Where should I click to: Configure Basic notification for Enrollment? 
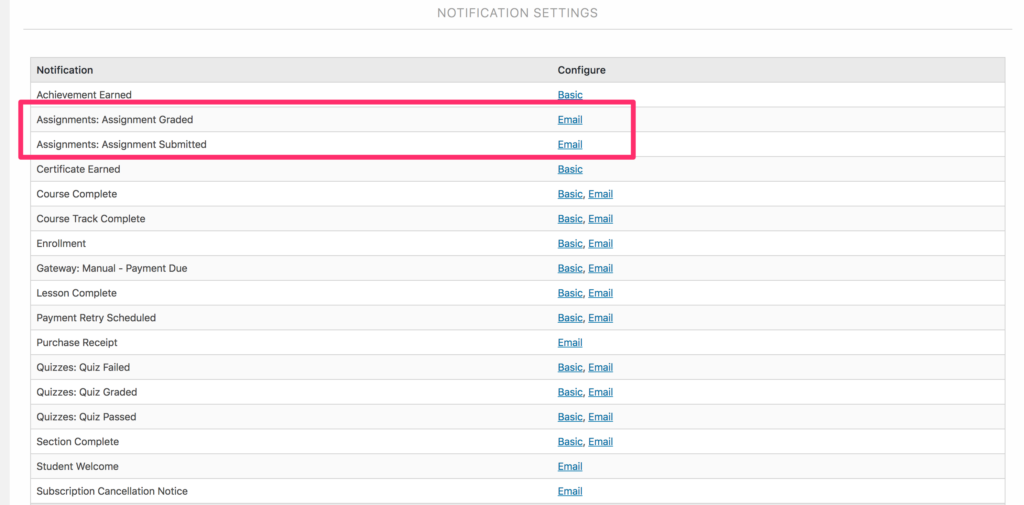click(569, 244)
